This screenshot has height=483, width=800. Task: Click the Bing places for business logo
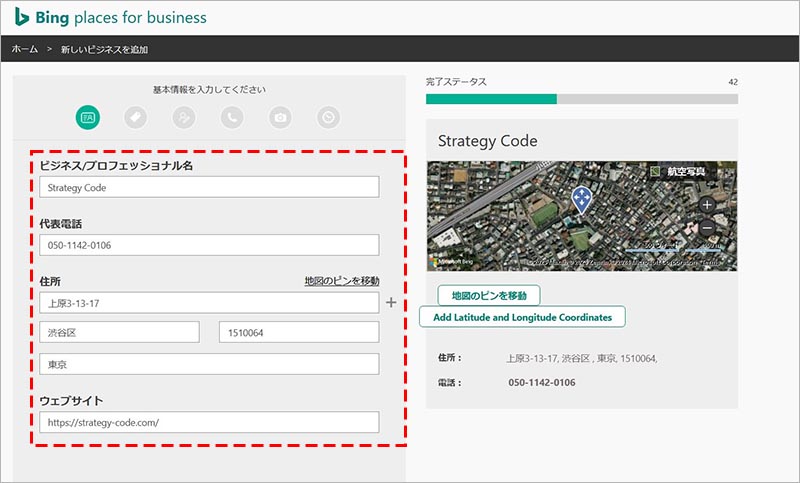point(110,17)
